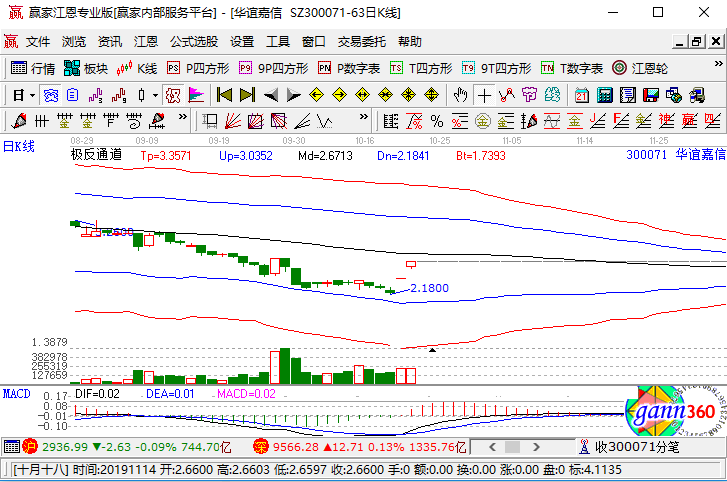727x482 pixels.
Task: Click the red-circle trend line tool
Action: click(507, 95)
